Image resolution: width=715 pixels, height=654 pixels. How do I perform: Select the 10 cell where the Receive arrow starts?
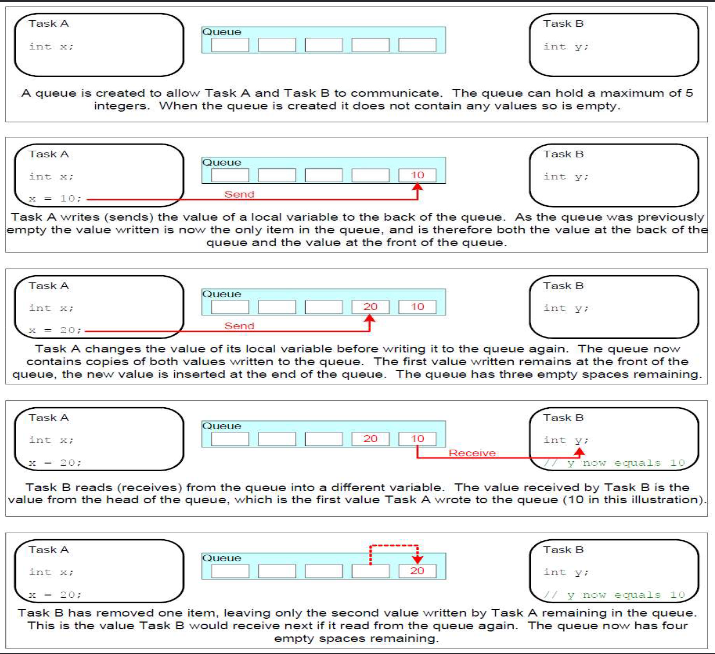(417, 439)
